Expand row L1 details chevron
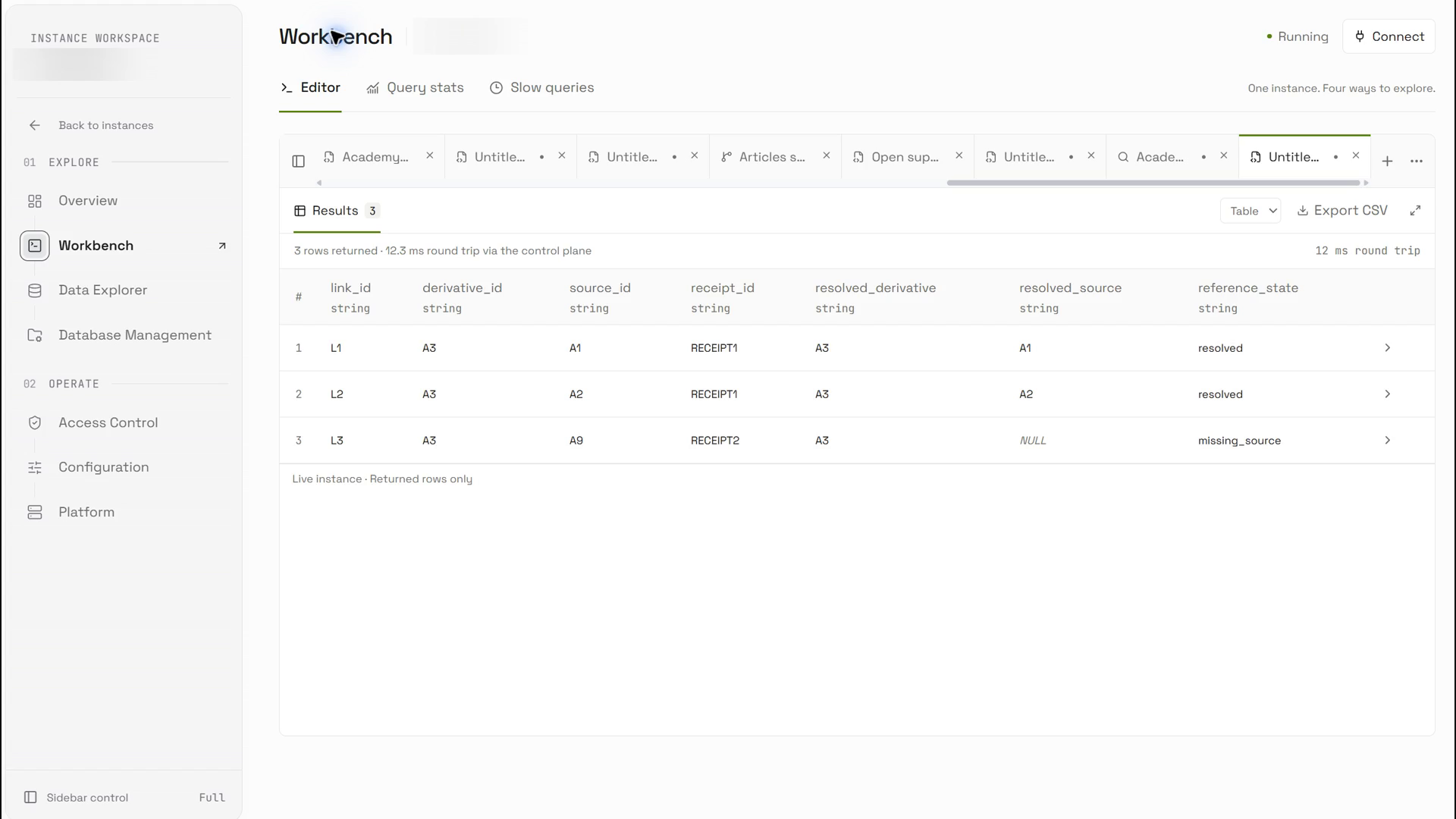 pos(1387,348)
